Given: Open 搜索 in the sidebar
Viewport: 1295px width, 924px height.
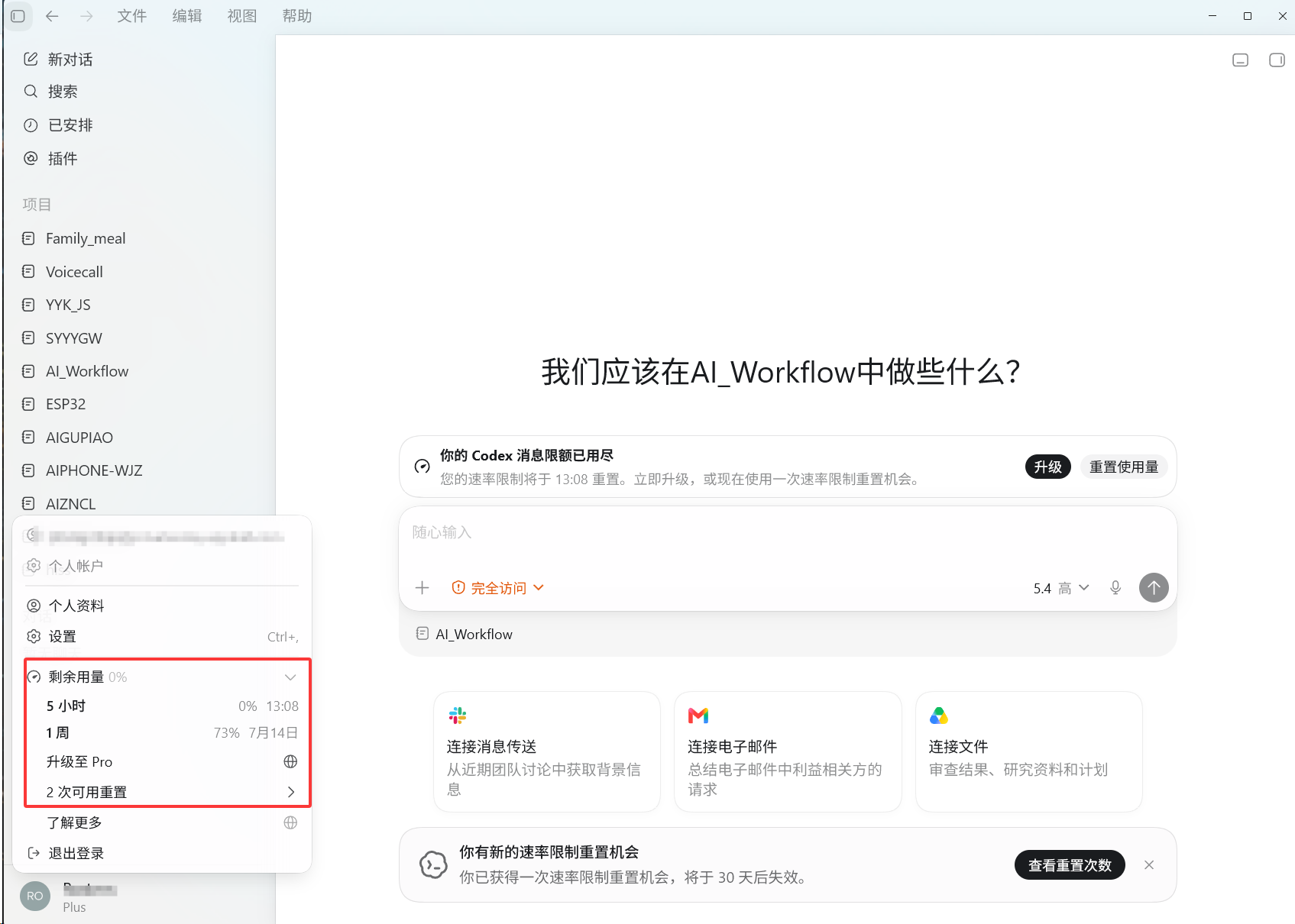Looking at the screenshot, I should [x=141, y=92].
